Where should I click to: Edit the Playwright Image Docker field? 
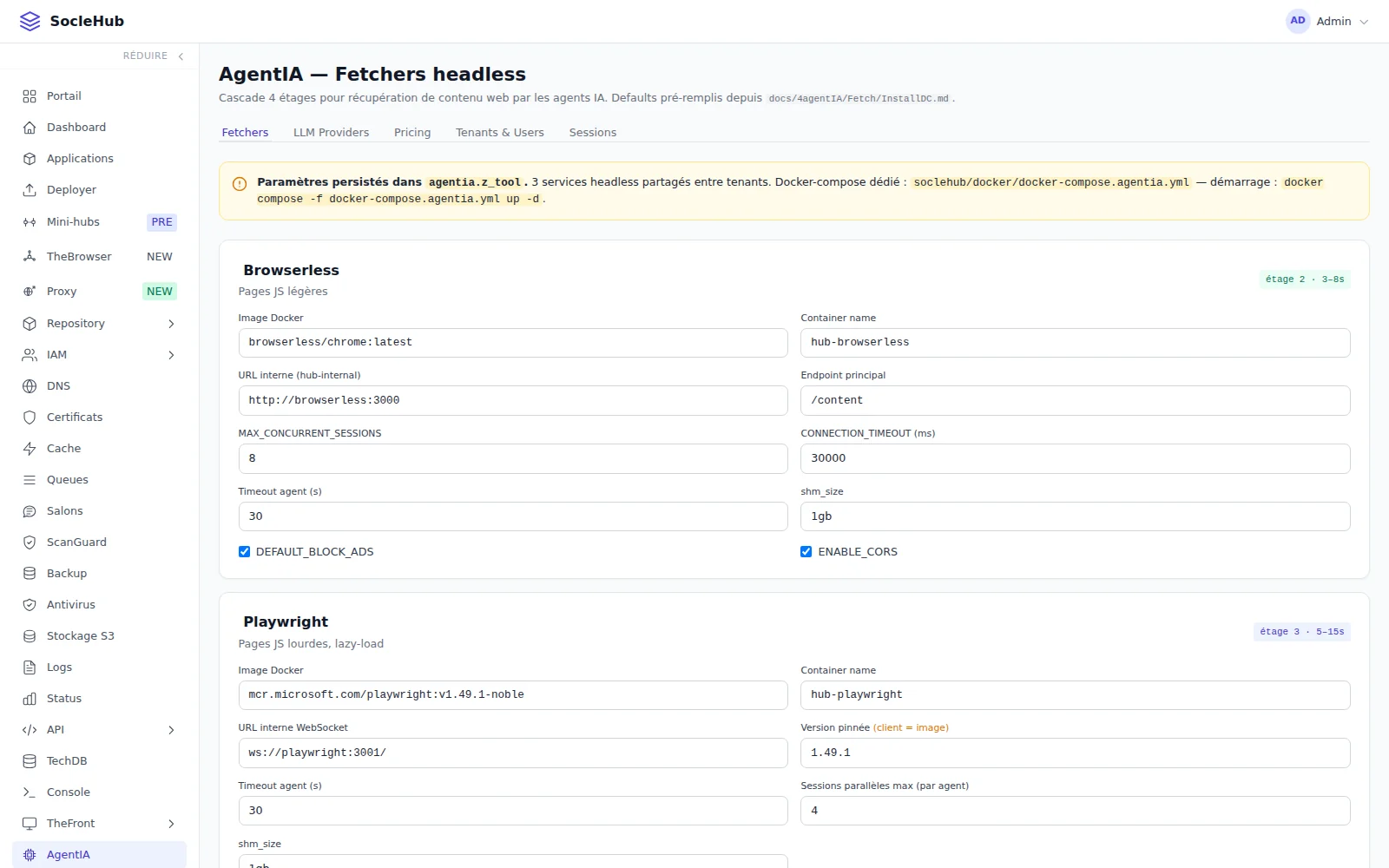pyautogui.click(x=513, y=695)
